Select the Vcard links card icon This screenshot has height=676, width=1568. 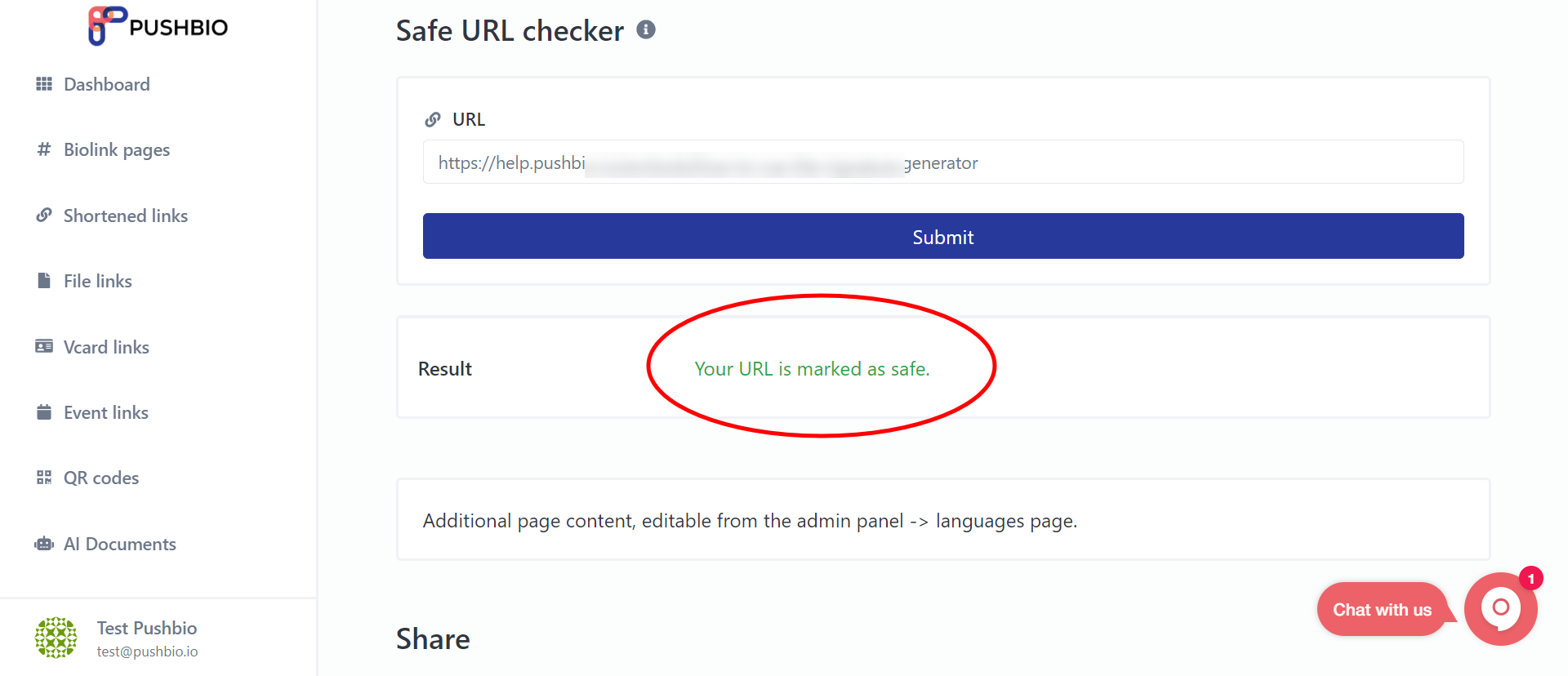pos(45,346)
